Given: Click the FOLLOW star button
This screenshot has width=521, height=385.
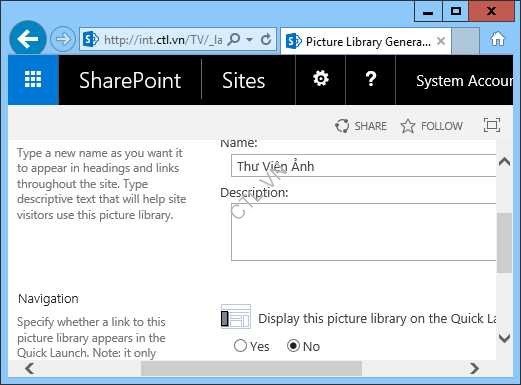Looking at the screenshot, I should tap(432, 126).
